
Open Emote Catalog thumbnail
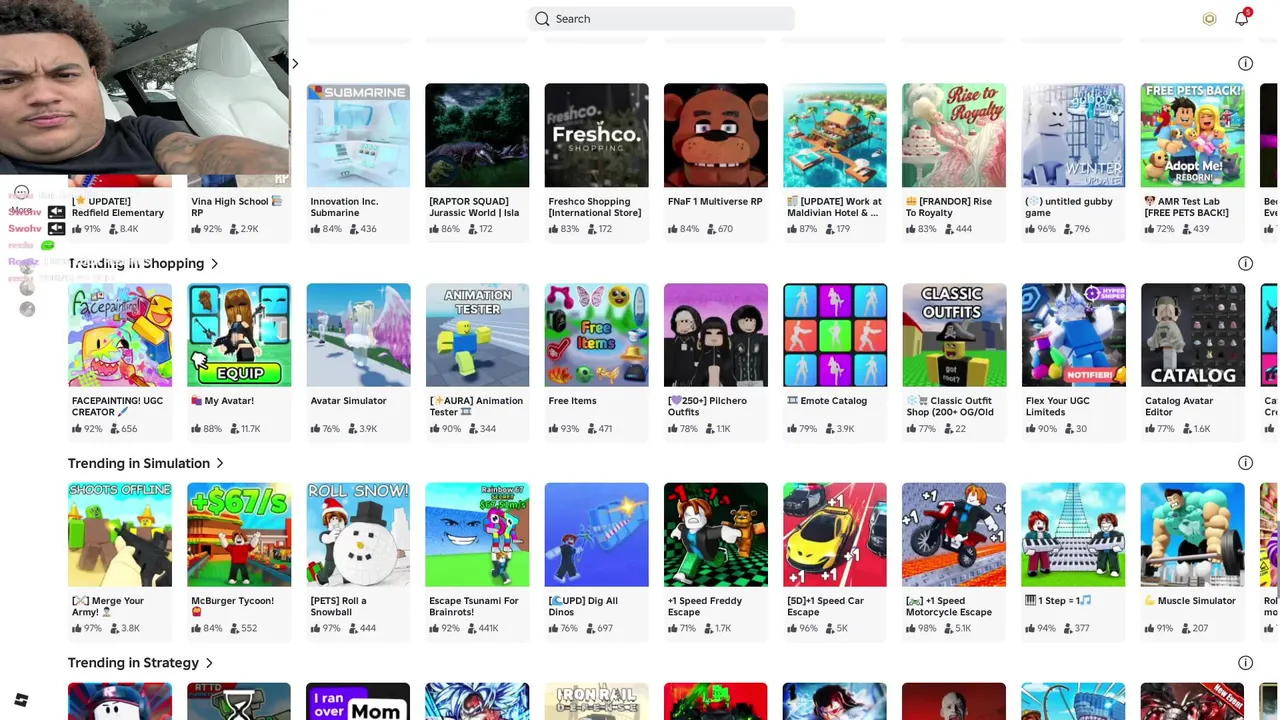pos(835,335)
